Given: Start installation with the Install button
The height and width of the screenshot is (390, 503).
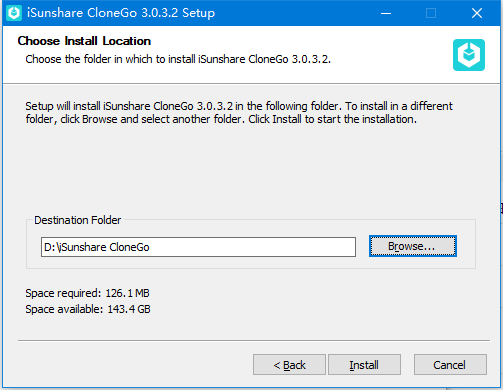Looking at the screenshot, I should click(x=364, y=365).
